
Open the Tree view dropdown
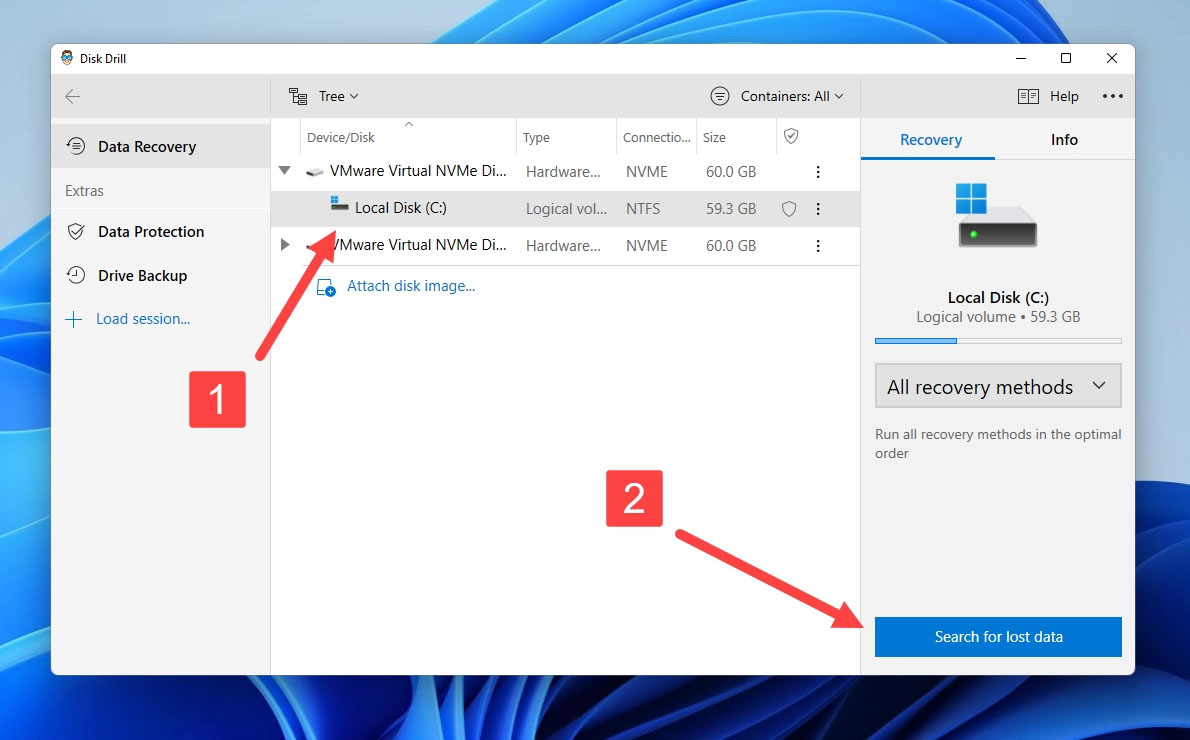(323, 96)
